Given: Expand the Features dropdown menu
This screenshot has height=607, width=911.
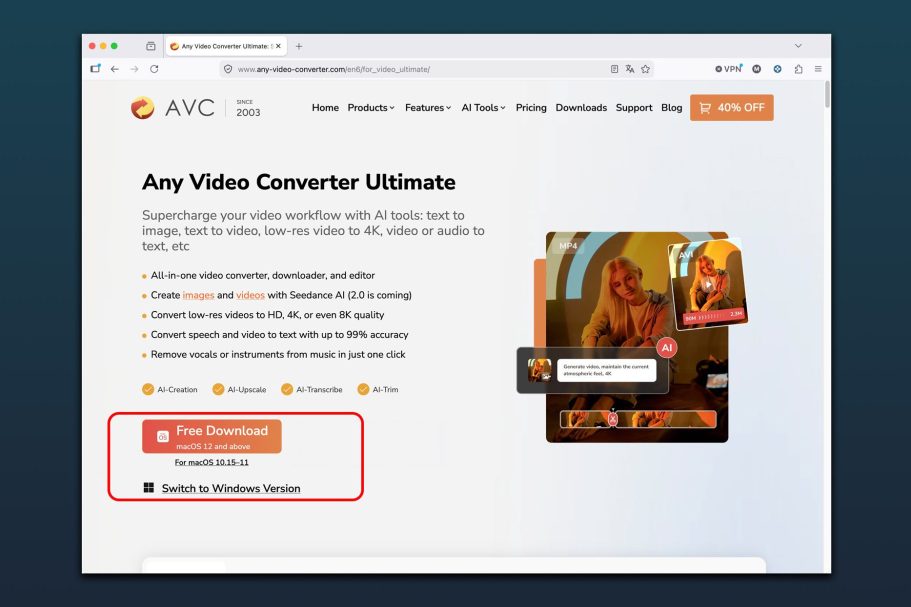Looking at the screenshot, I should [428, 107].
